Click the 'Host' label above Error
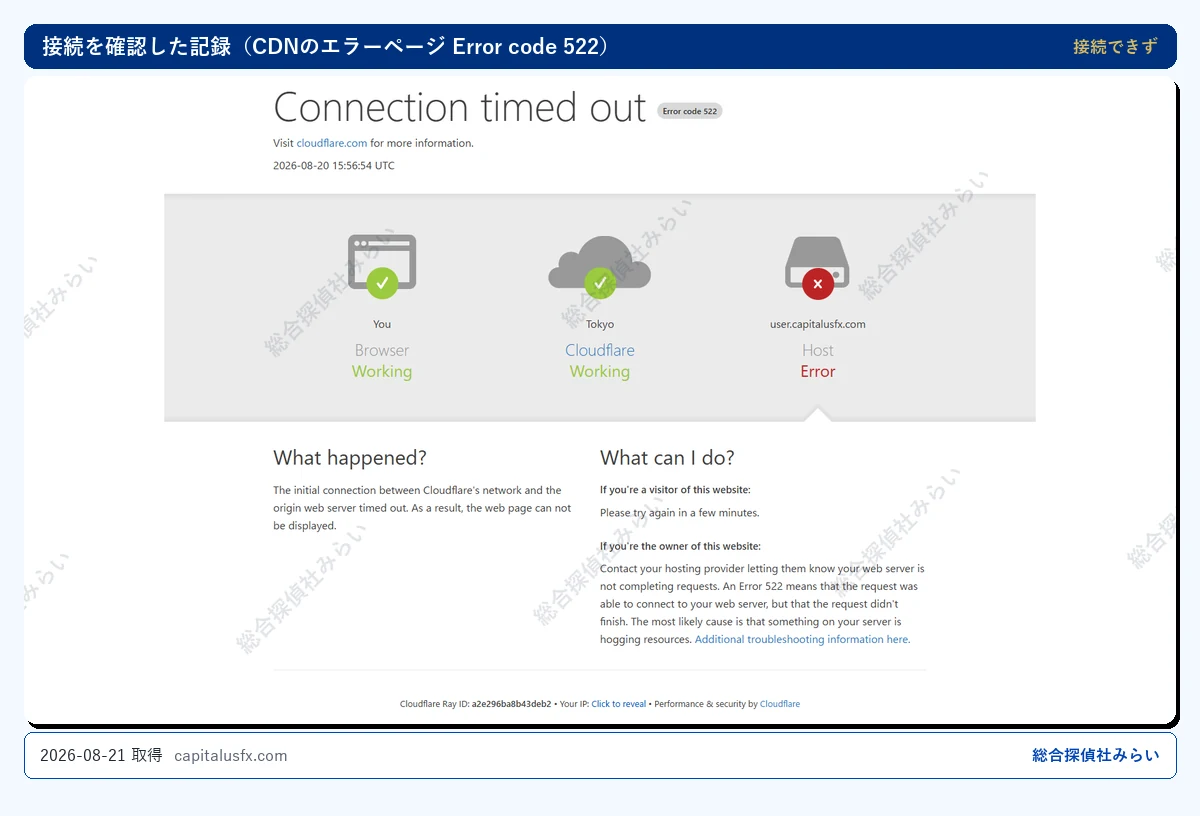This screenshot has height=816, width=1200. (818, 350)
